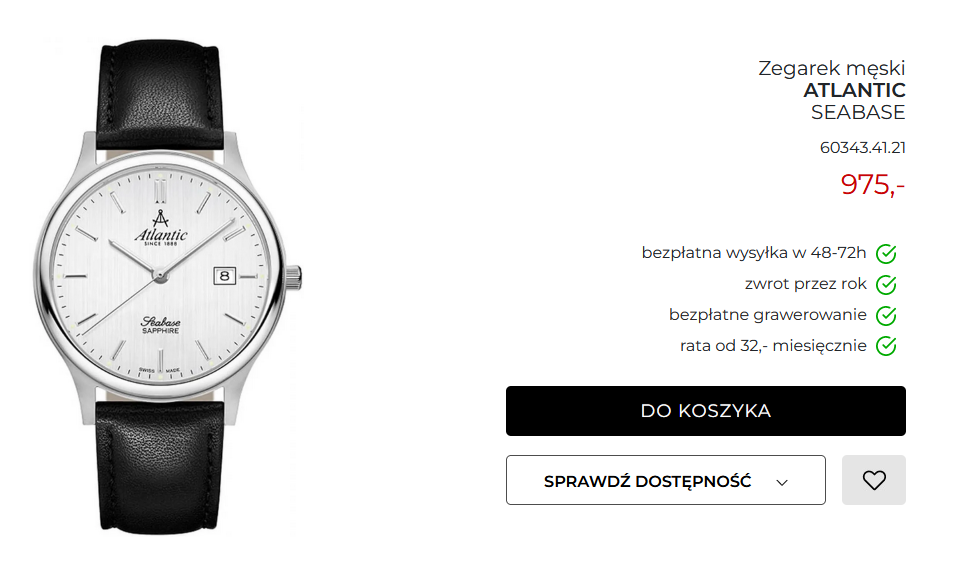Click the checkmark next to zwrot przez rok
Viewport: 956px width, 570px height.
coord(886,285)
